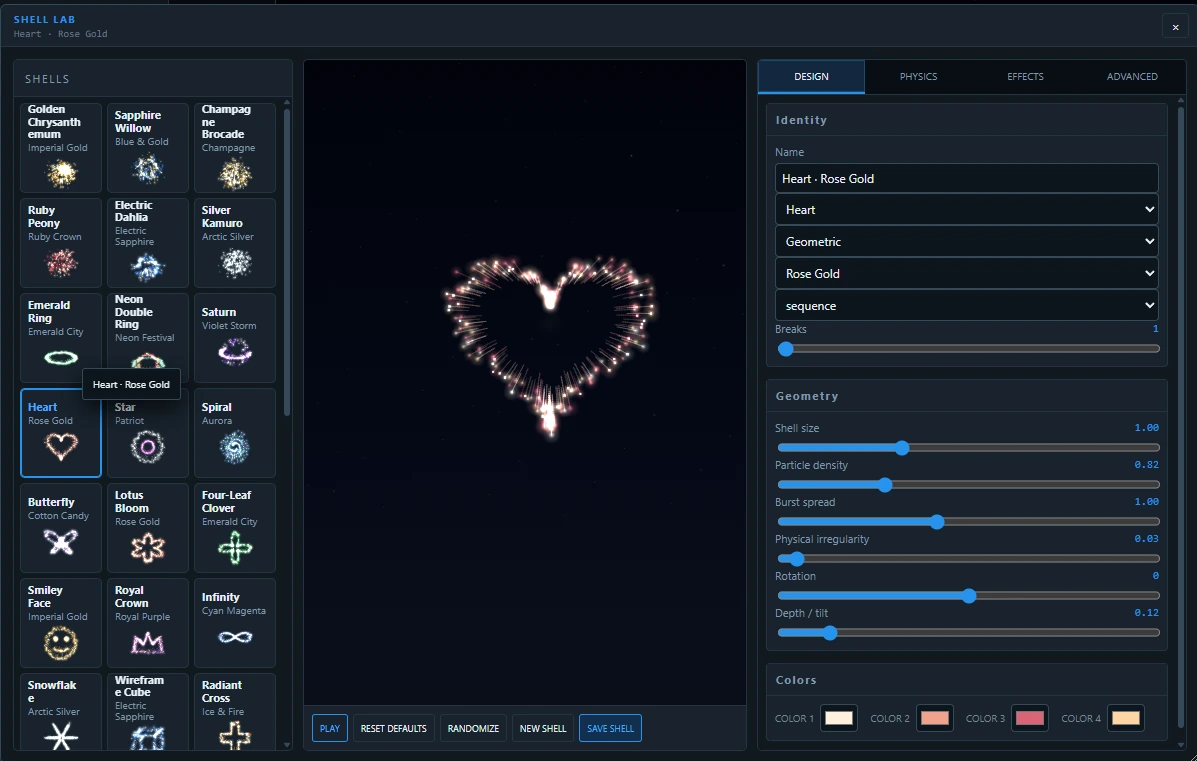Select the Silver Kamuro shell icon

(x=235, y=243)
